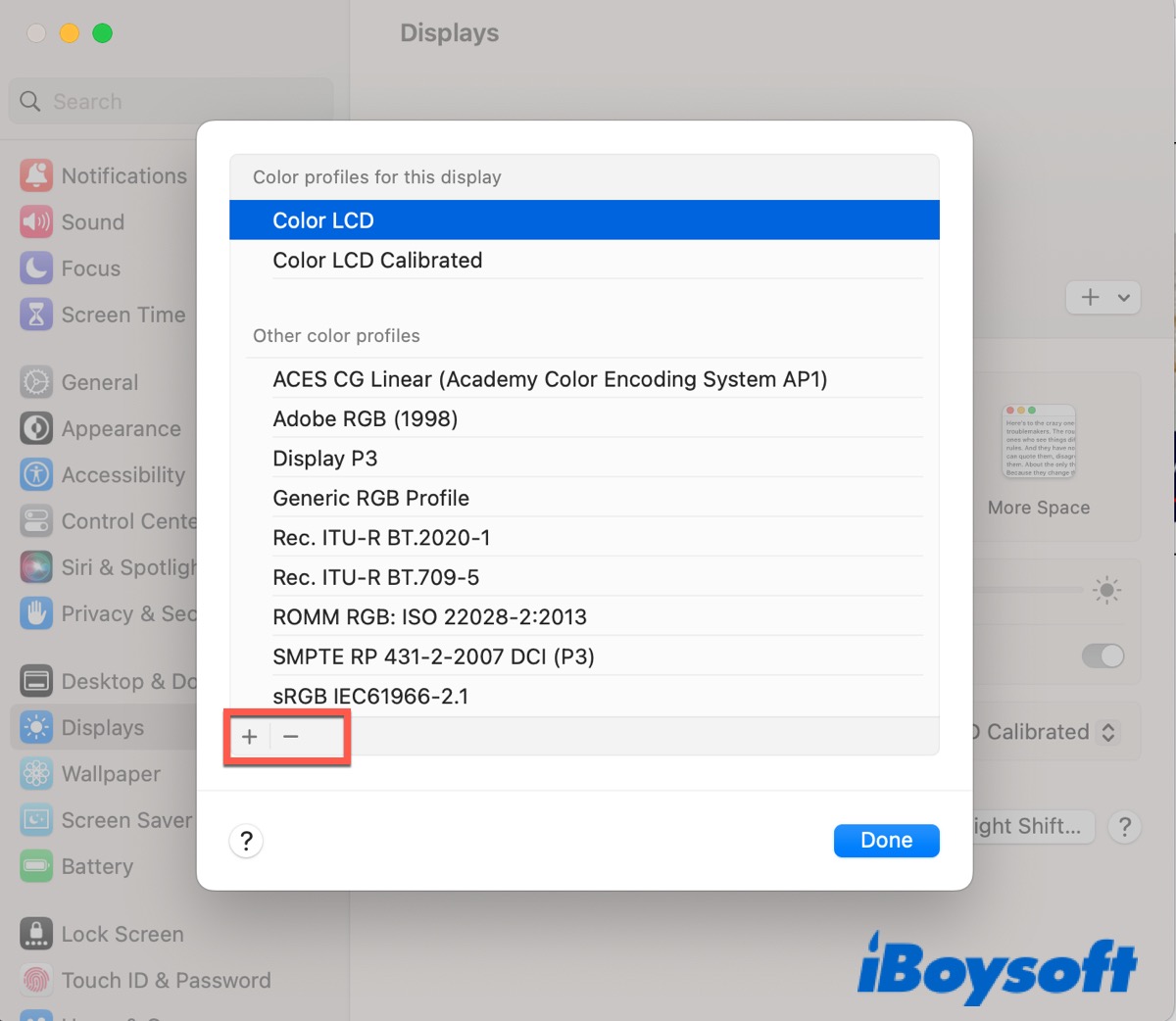Viewport: 1176px width, 1021px height.
Task: Open Night Shift settings button
Action: click(1029, 826)
